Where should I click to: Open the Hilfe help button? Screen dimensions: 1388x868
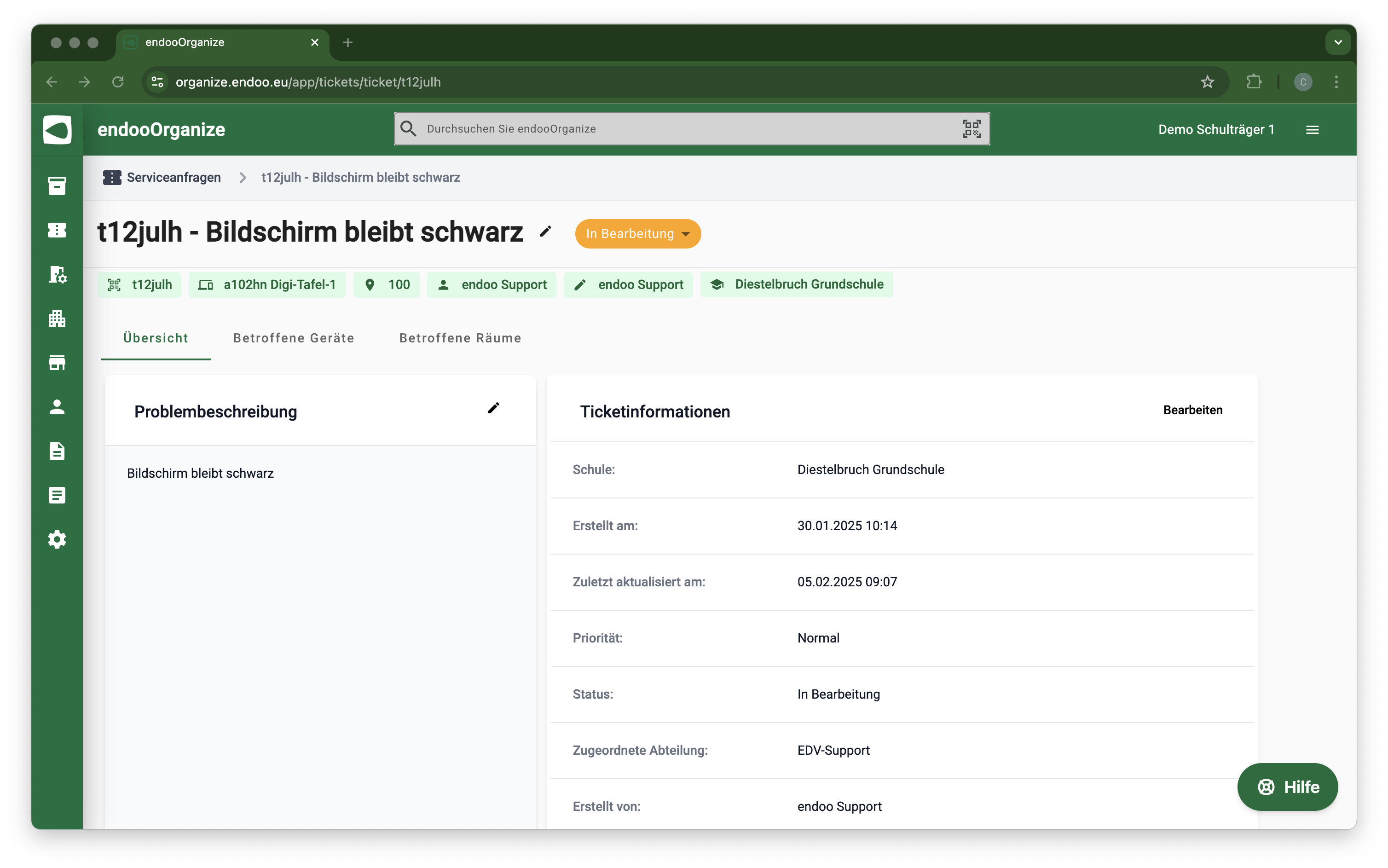[1287, 787]
